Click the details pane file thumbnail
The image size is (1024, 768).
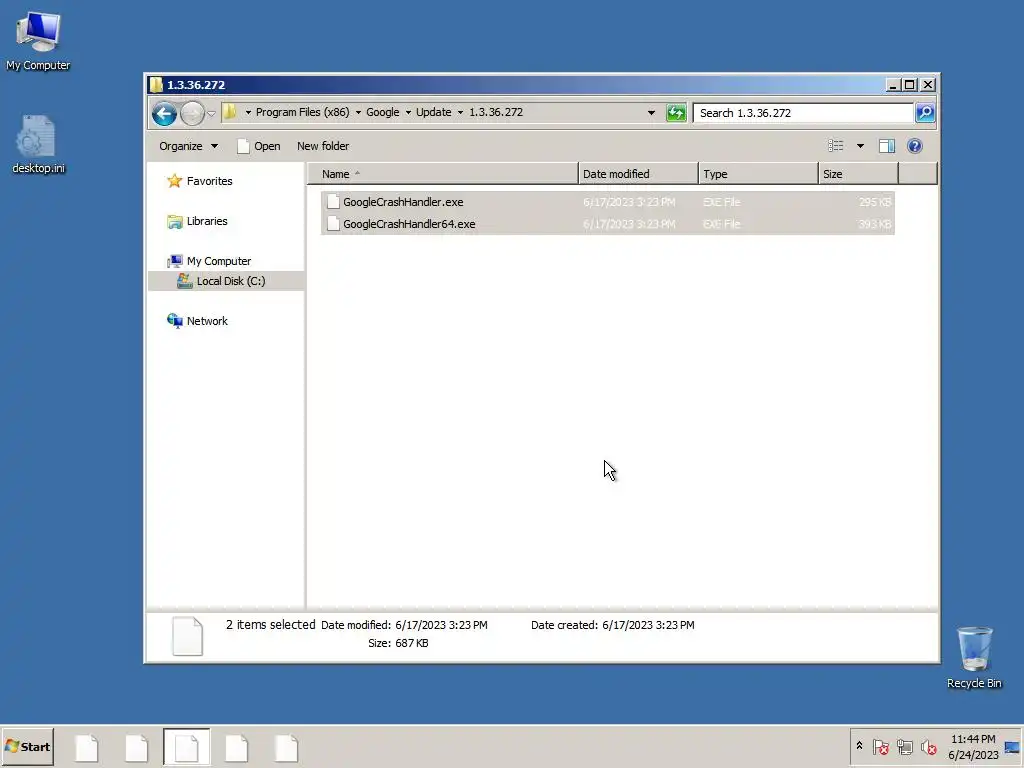[x=187, y=635]
